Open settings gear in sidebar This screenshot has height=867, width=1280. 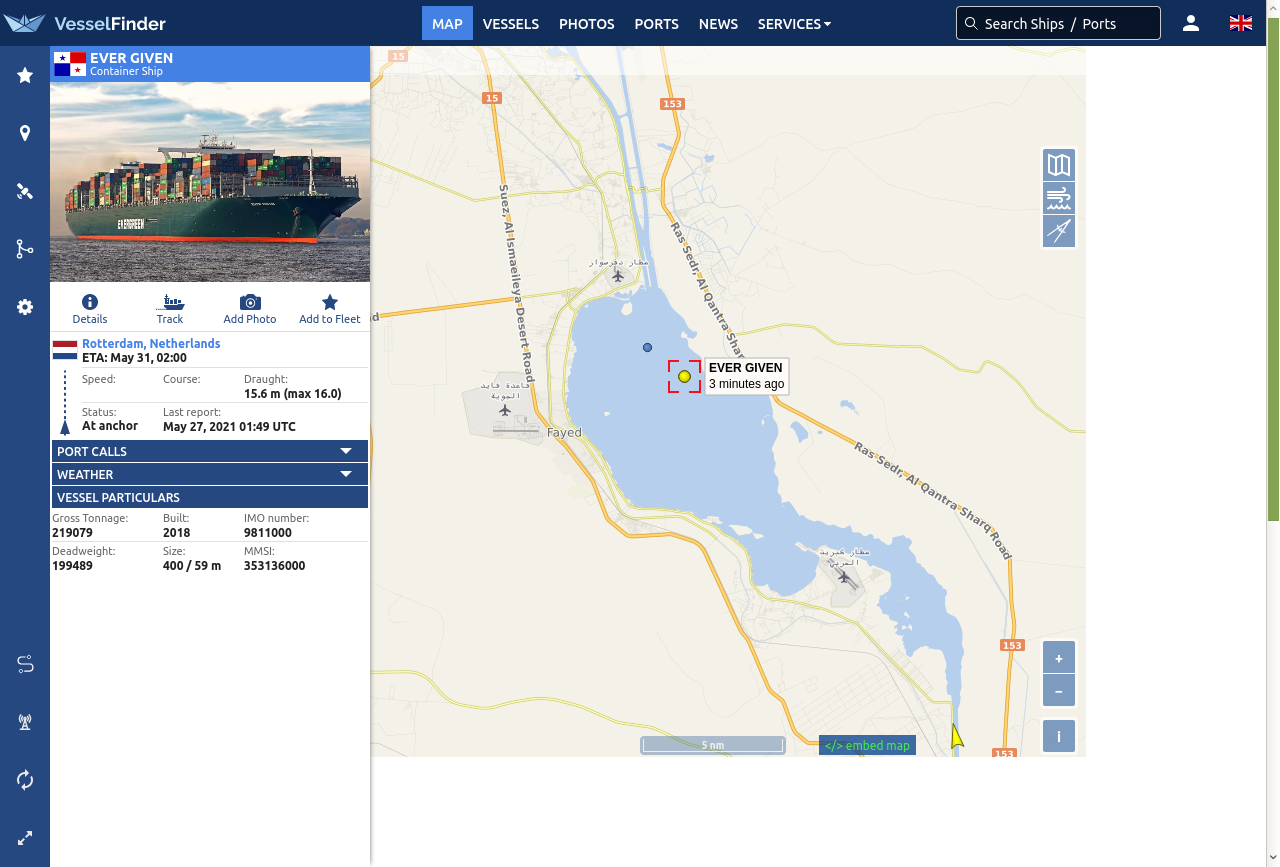[25, 307]
